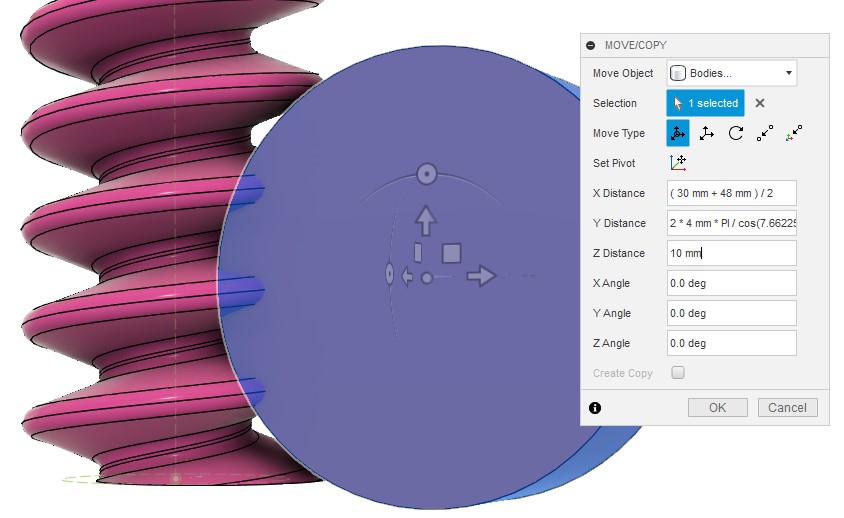
Task: Select Rotate move type icon
Action: pos(736,133)
